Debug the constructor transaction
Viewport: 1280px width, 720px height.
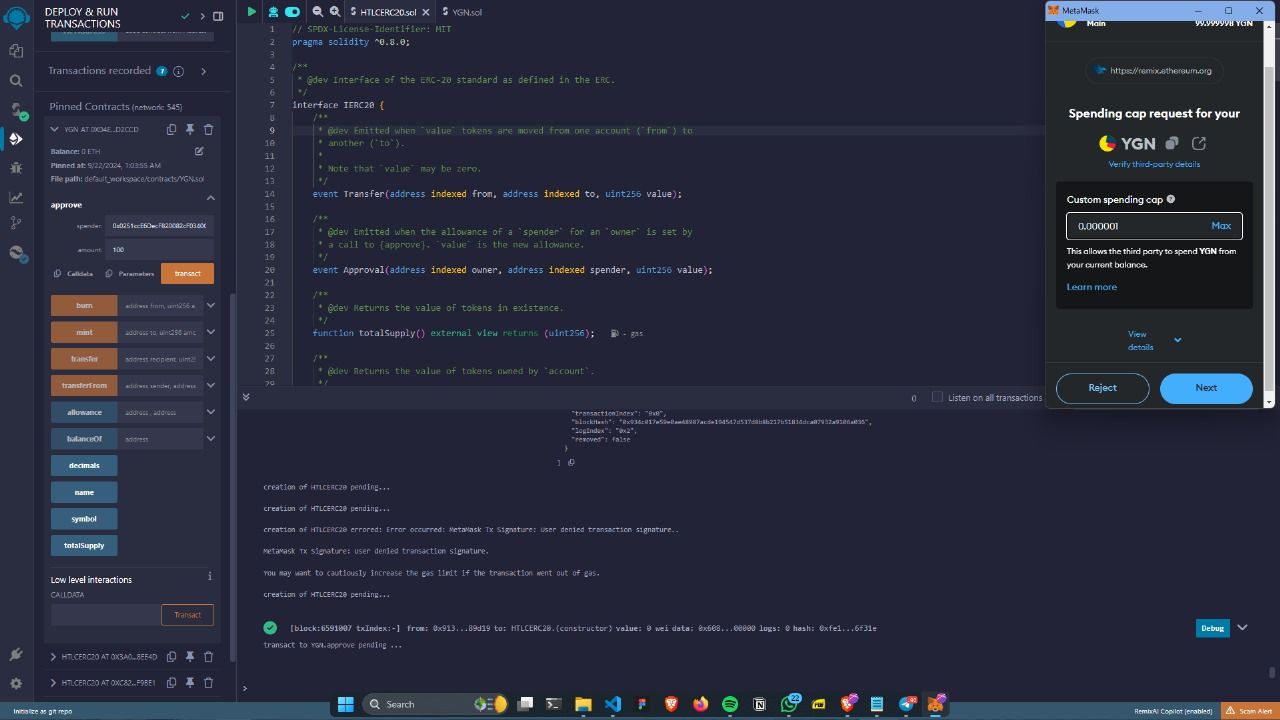(x=1212, y=628)
